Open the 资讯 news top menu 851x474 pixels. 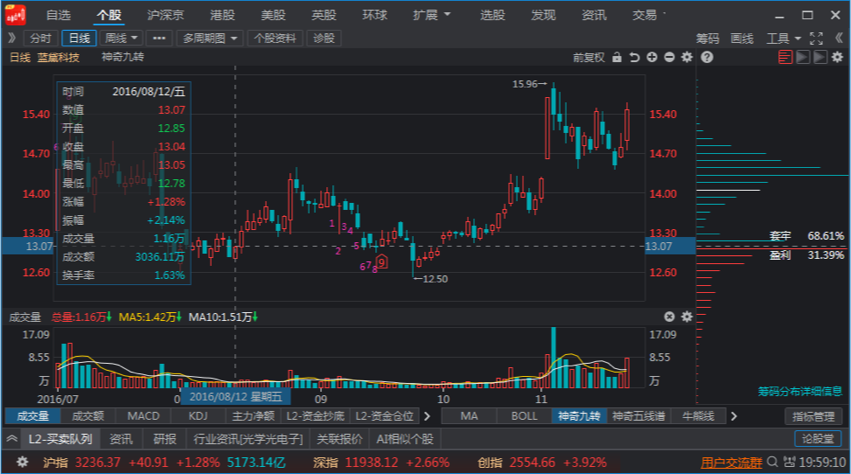pyautogui.click(x=594, y=15)
